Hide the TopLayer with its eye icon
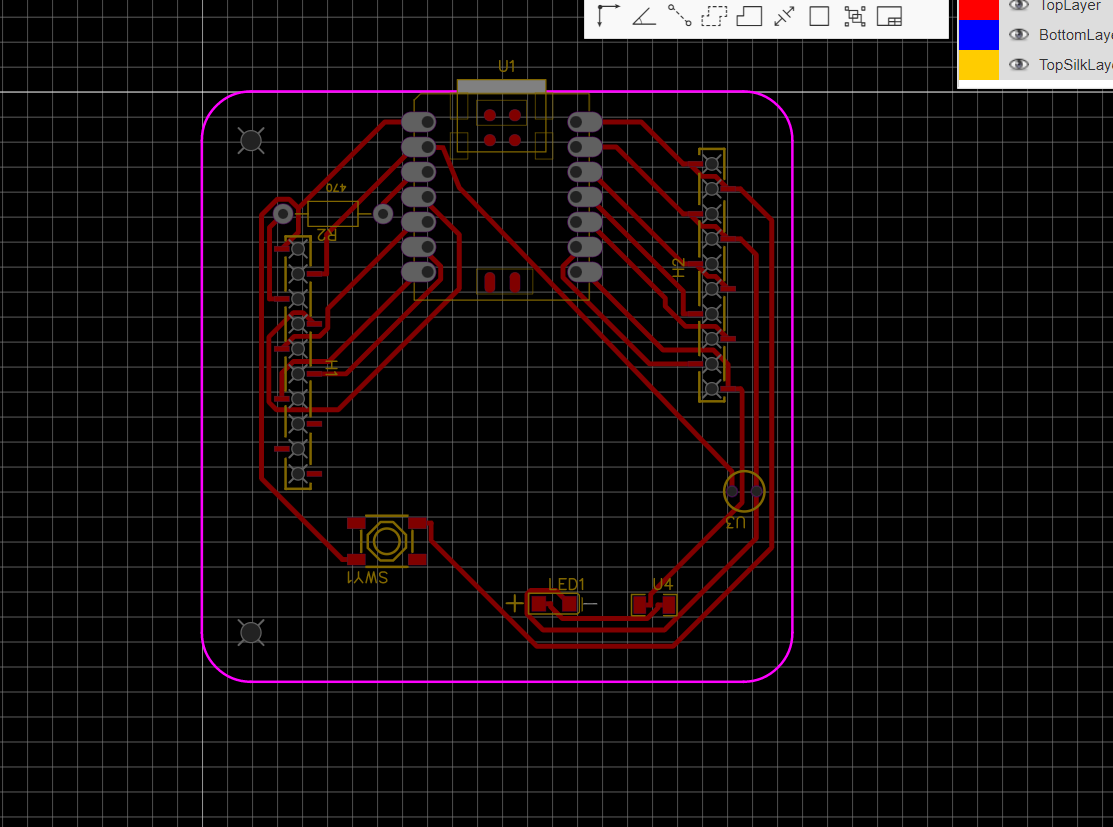 (1019, 5)
